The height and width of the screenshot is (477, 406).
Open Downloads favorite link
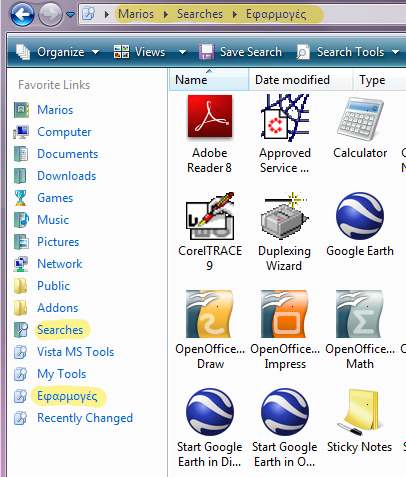click(x=67, y=176)
